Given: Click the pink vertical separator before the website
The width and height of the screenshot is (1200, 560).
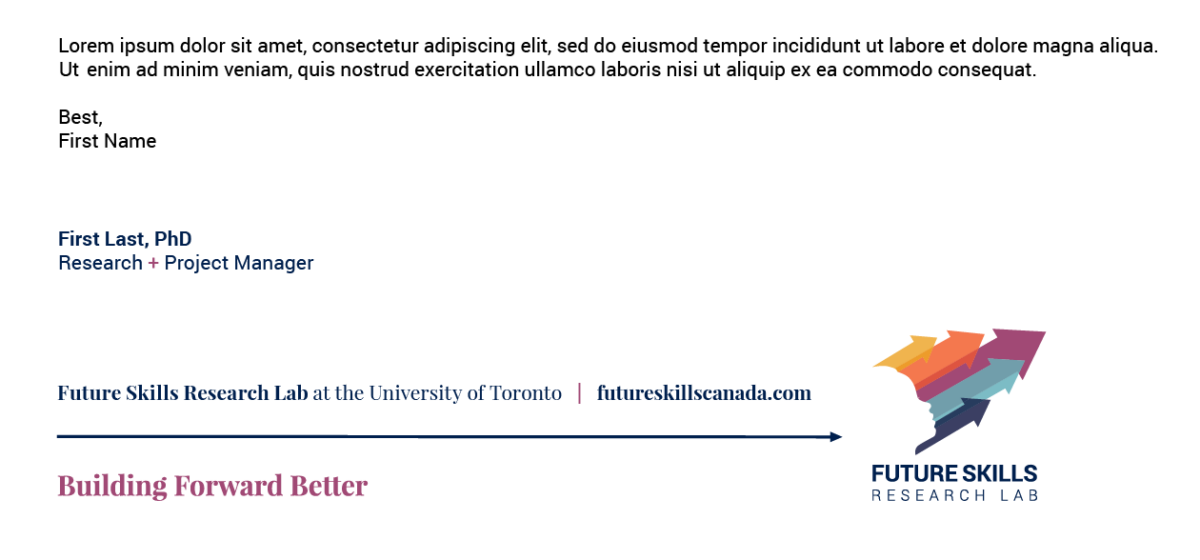Looking at the screenshot, I should tap(580, 393).
